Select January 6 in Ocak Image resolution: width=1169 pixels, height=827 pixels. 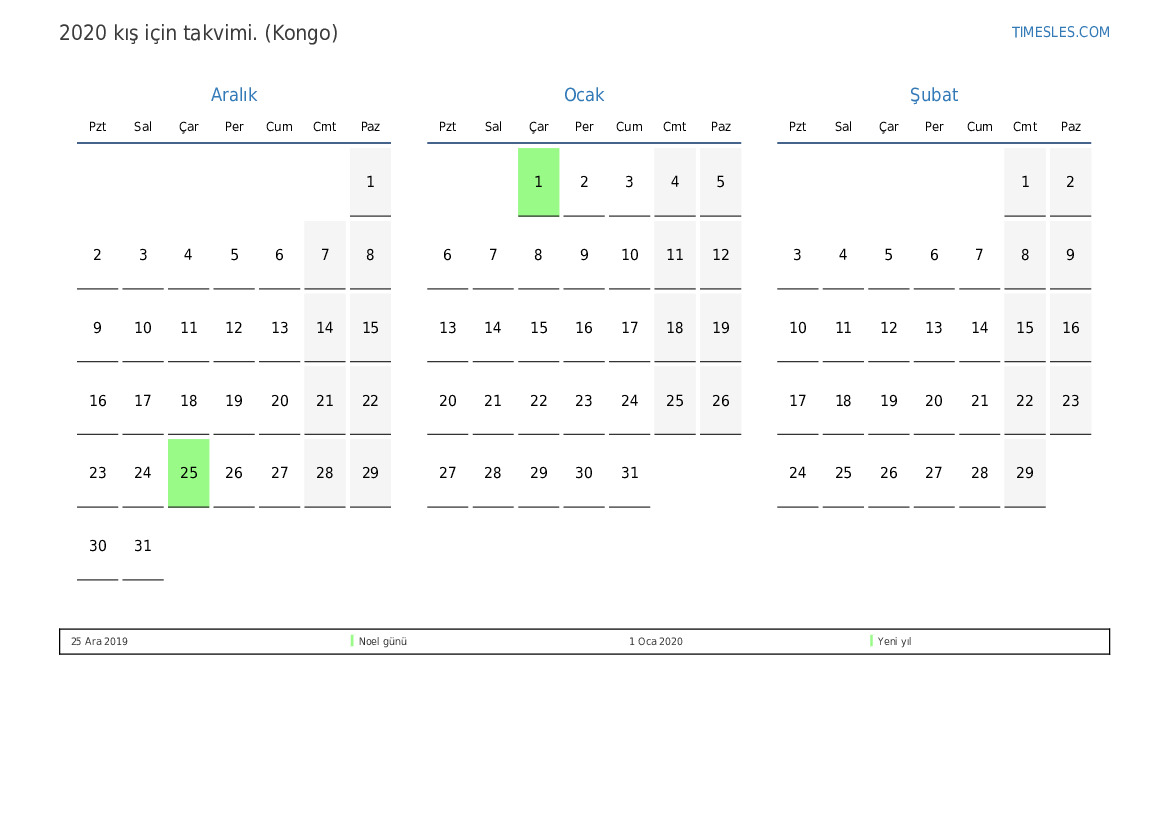[x=447, y=255]
